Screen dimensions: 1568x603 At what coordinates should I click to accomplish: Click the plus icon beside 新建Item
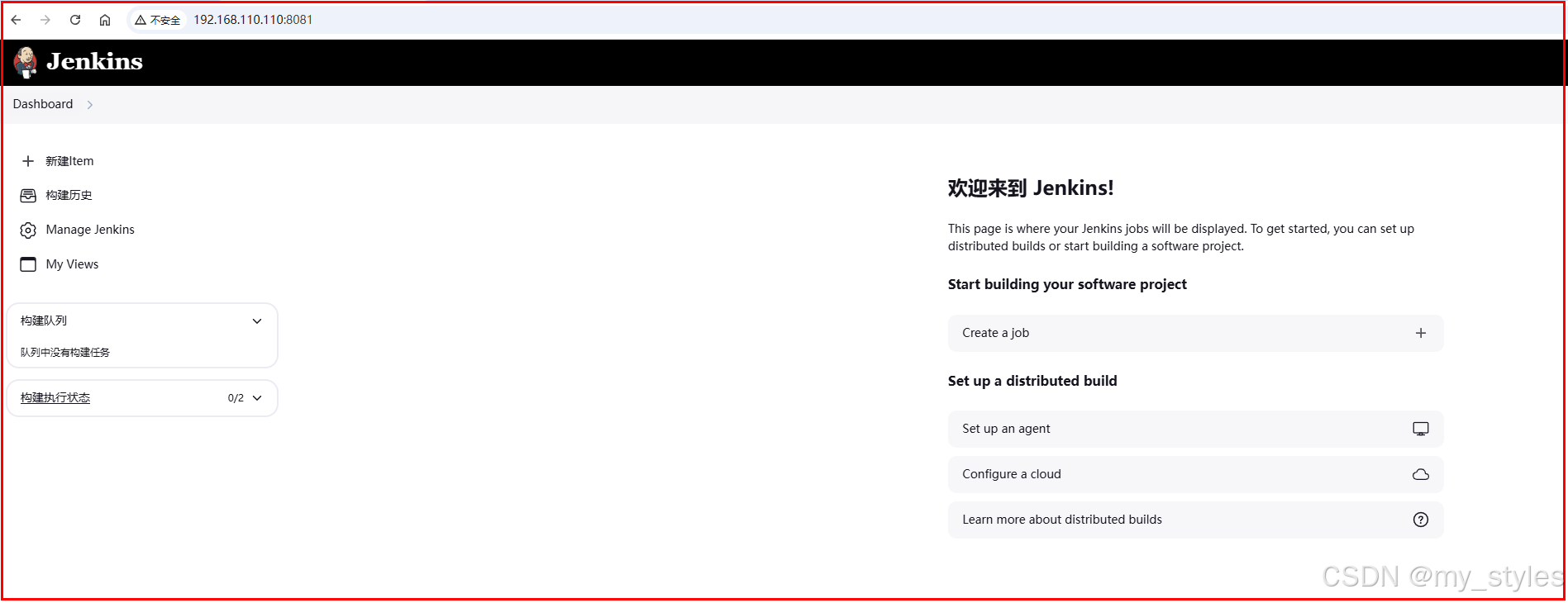click(x=28, y=161)
